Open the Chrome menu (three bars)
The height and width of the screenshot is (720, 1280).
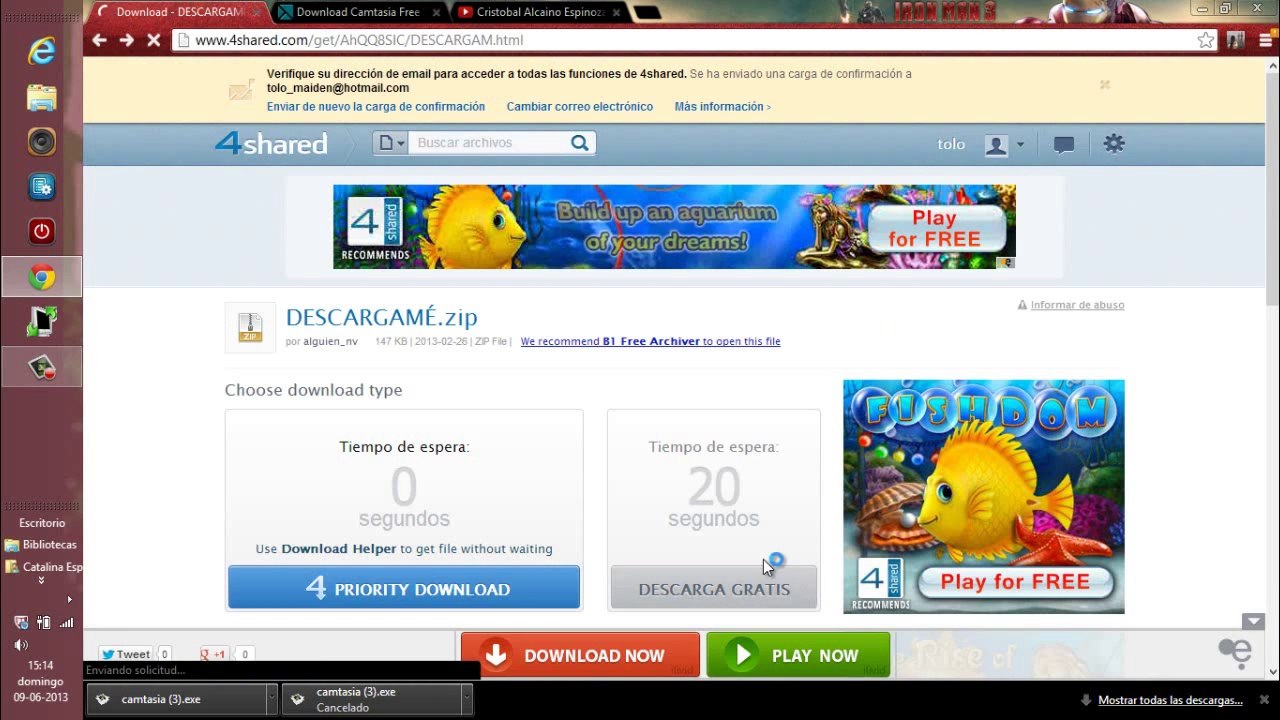tap(1266, 40)
